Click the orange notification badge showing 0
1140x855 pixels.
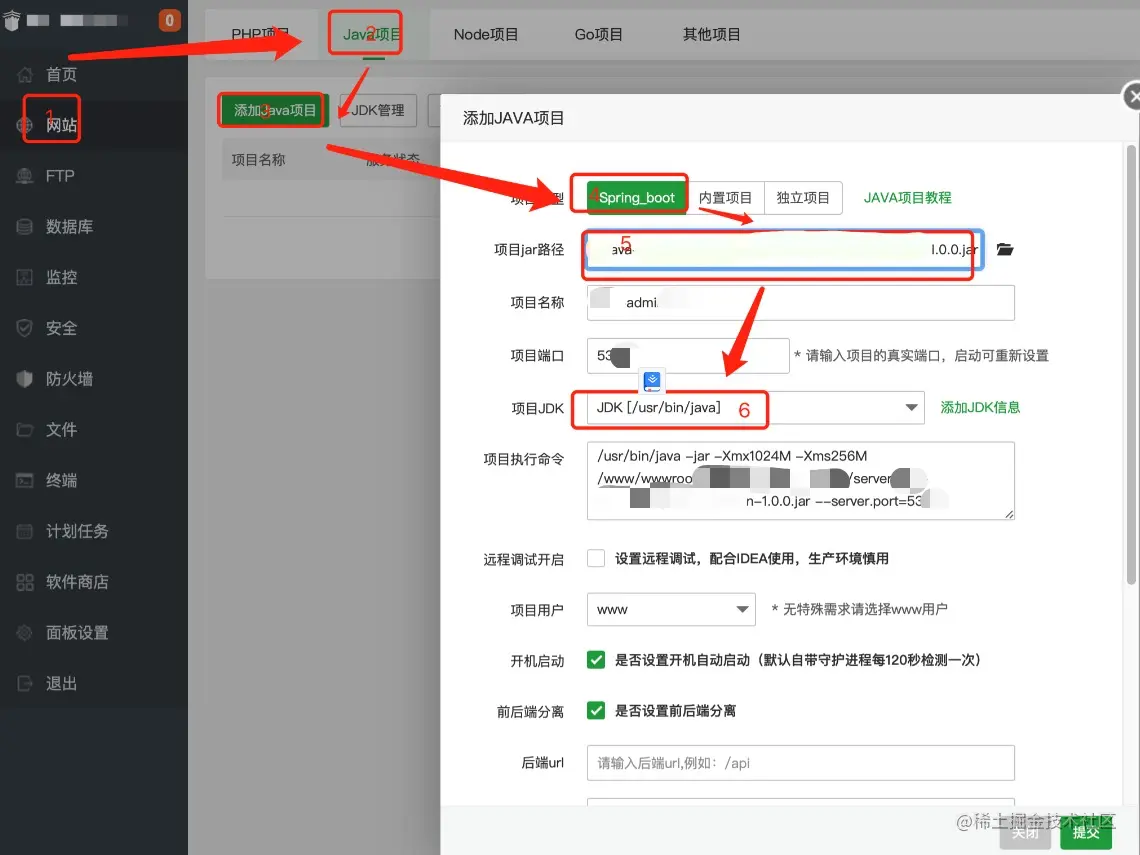coord(169,20)
